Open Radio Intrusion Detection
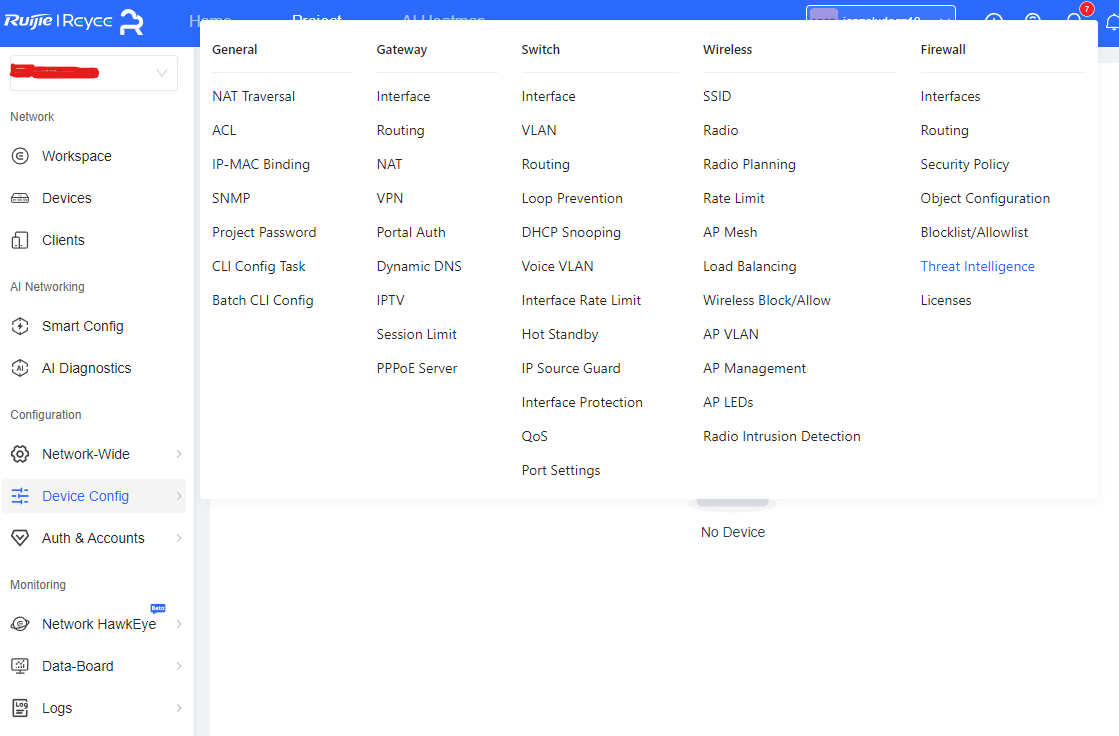The width and height of the screenshot is (1119, 736). 781,437
